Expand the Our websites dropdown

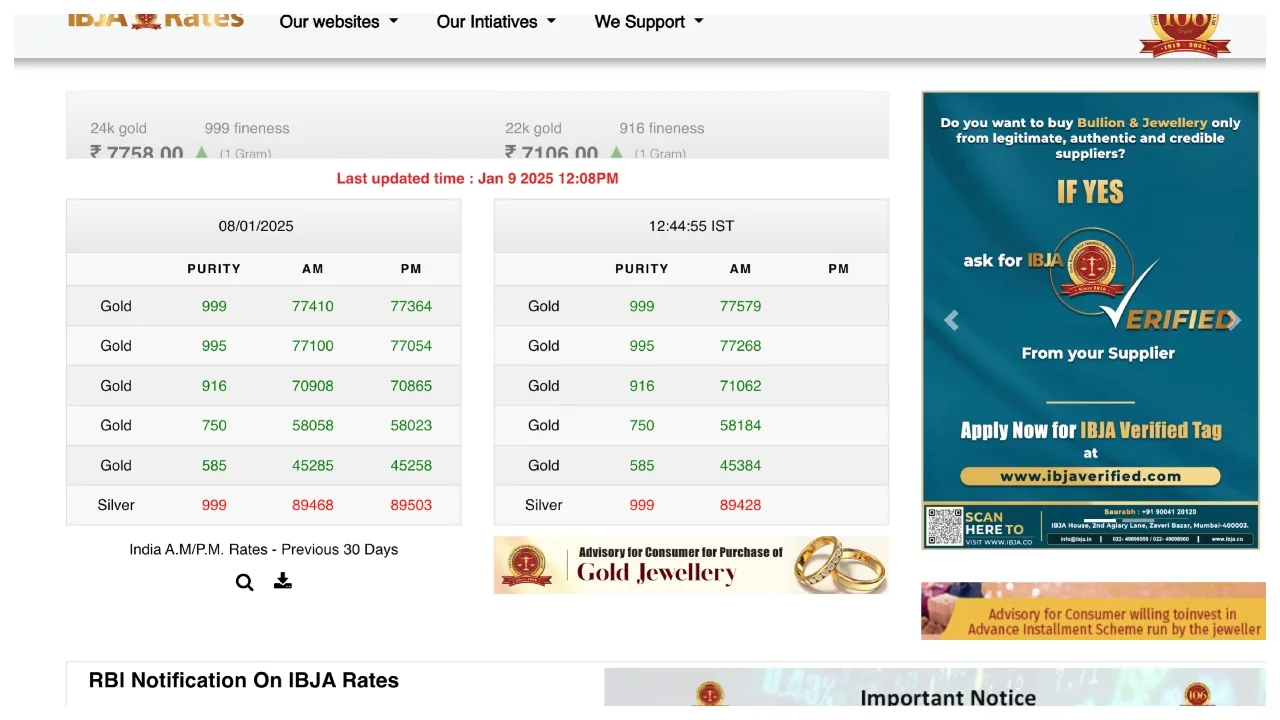[339, 21]
